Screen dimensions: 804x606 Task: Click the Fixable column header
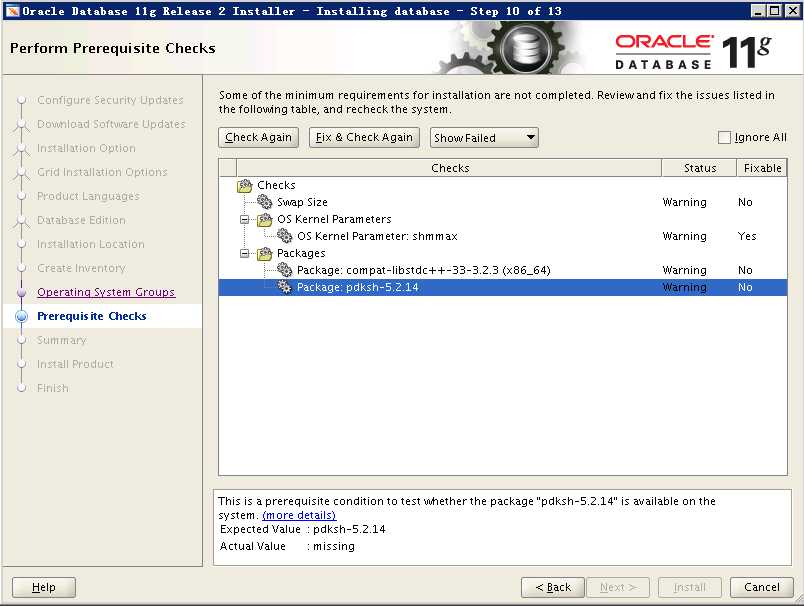pyautogui.click(x=762, y=168)
